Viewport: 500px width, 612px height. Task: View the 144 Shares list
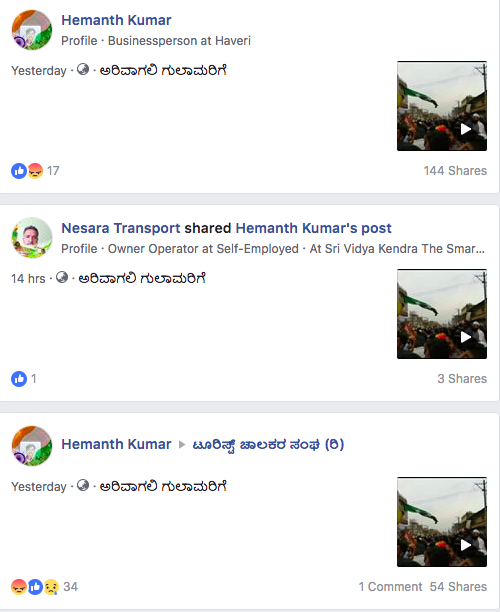point(455,171)
